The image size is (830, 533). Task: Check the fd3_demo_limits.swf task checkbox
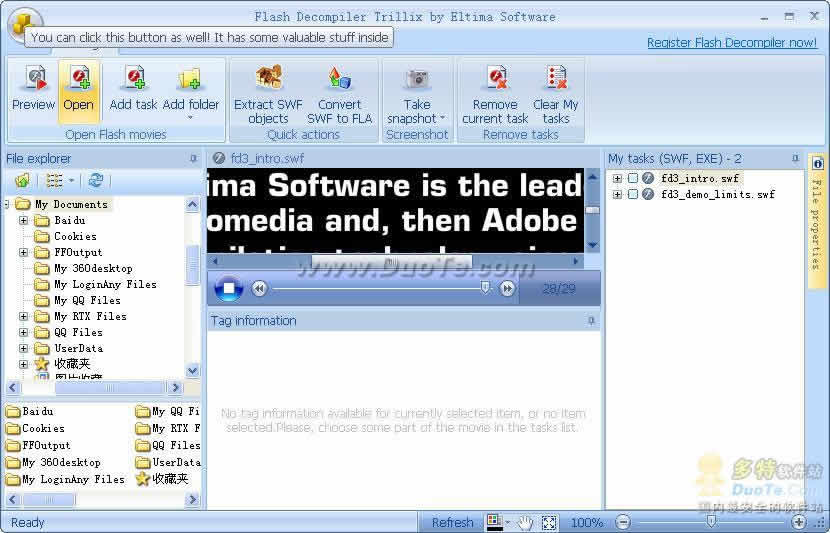[x=633, y=194]
